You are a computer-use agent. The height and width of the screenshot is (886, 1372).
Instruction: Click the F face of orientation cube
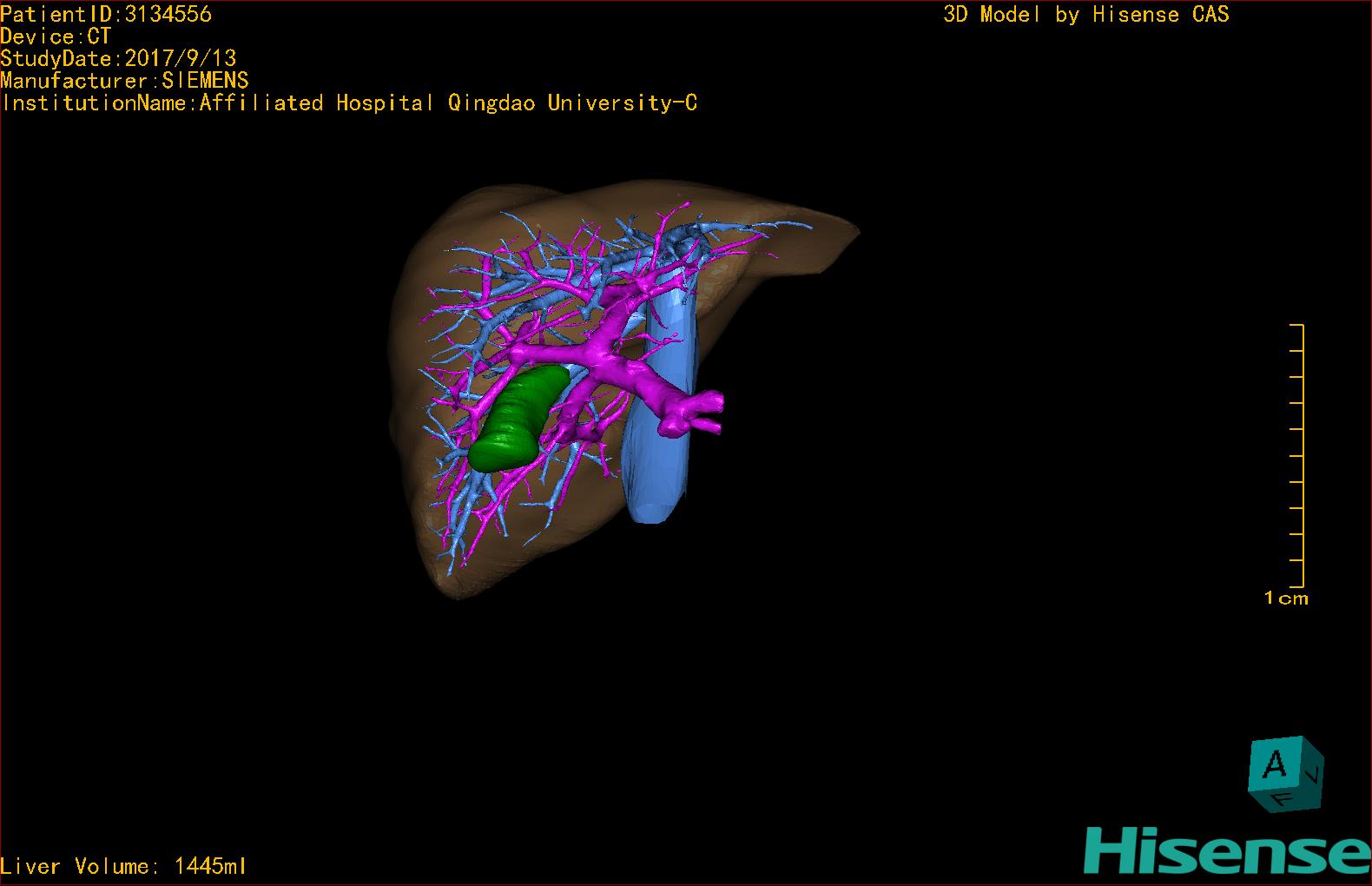coord(1283,798)
